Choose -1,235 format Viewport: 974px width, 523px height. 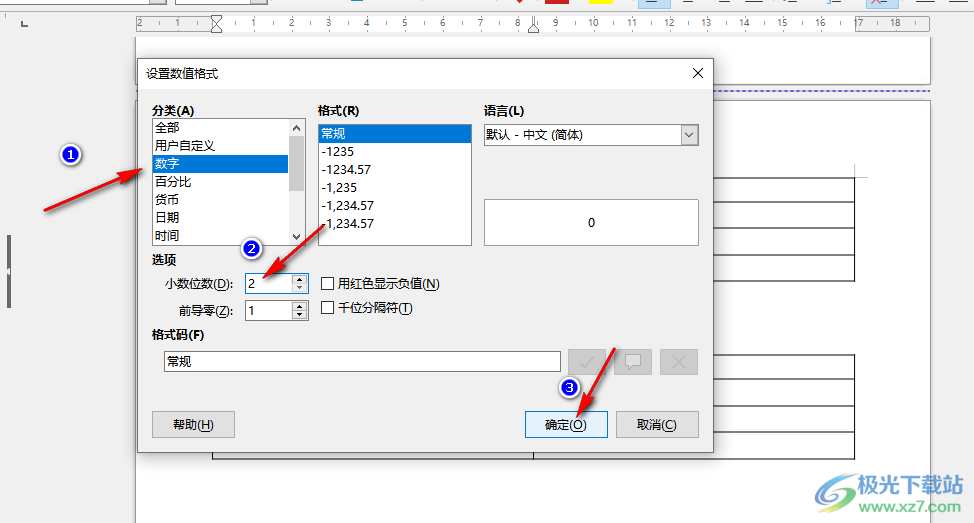pyautogui.click(x=395, y=188)
